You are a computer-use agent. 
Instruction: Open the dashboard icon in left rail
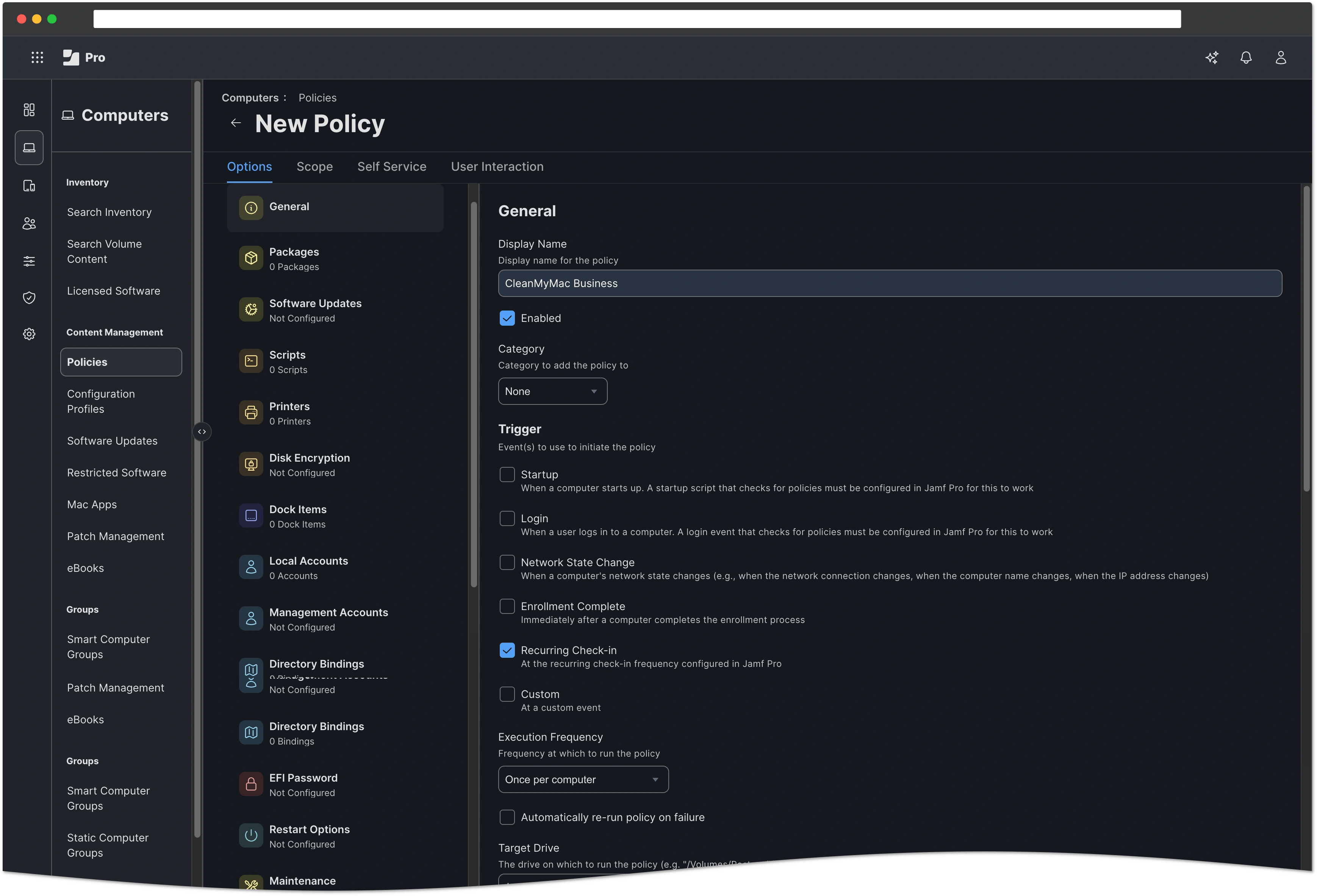pos(29,109)
